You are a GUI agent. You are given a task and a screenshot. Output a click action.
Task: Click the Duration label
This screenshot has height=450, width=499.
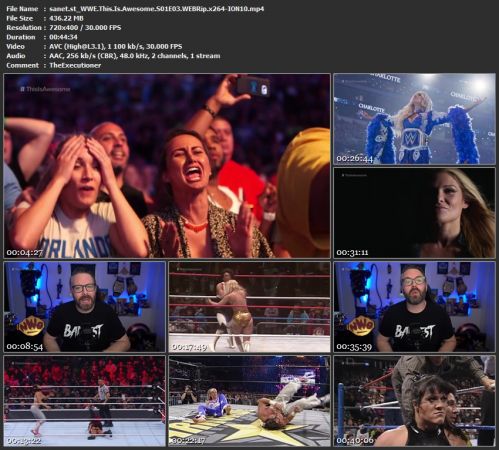click(x=21, y=37)
